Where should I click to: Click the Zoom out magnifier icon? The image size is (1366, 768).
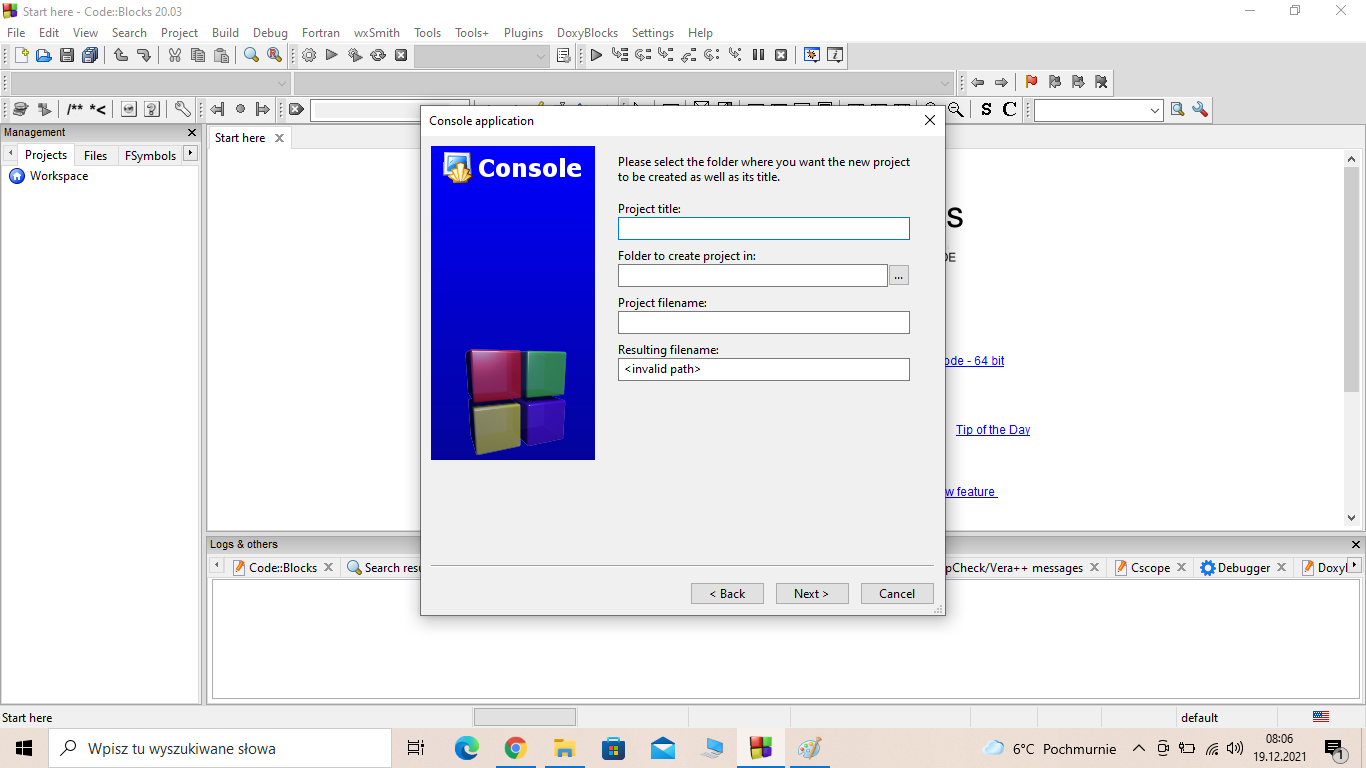(x=956, y=109)
